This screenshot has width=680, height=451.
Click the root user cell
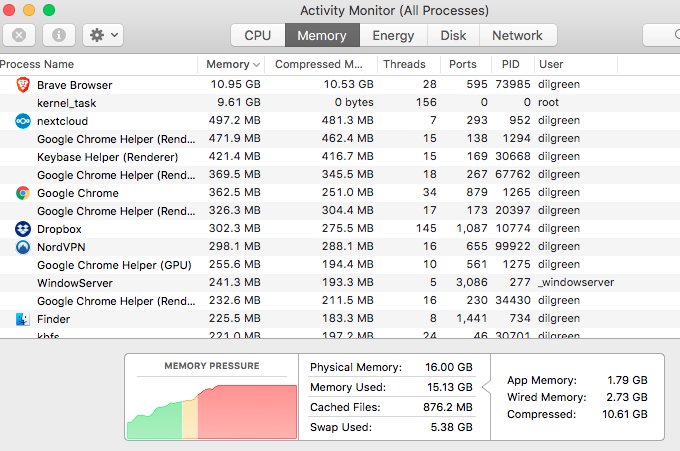point(548,102)
